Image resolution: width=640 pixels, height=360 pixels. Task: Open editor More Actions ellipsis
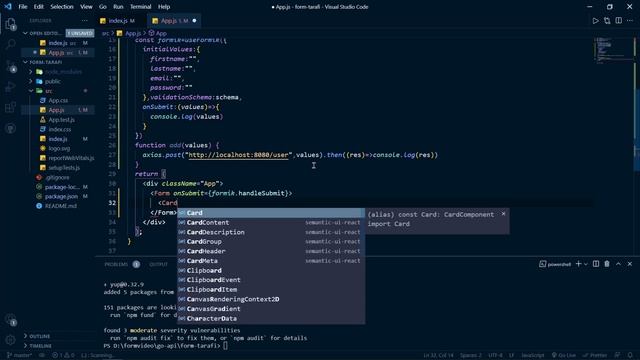tap(630, 21)
